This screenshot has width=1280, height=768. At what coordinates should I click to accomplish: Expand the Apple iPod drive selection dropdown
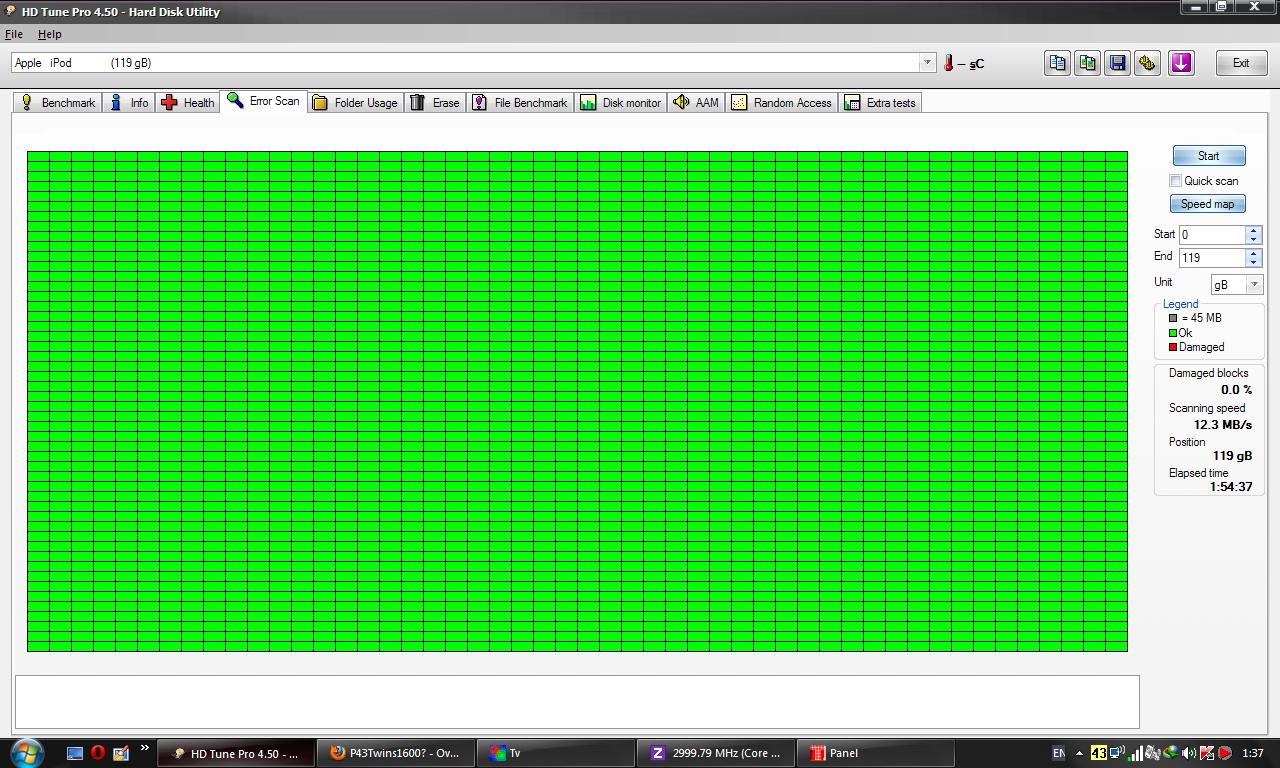(x=926, y=63)
